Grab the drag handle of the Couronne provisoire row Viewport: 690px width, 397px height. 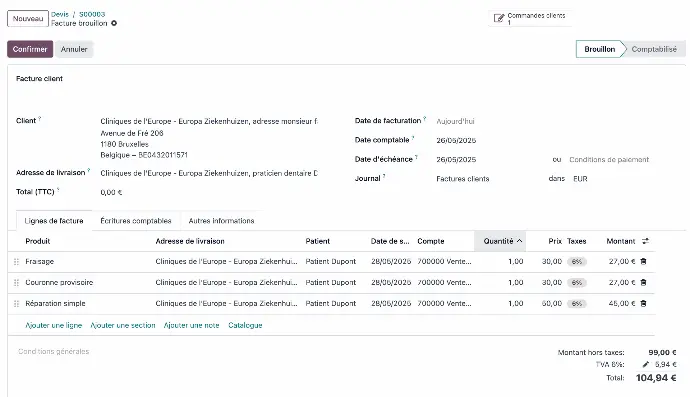[16, 283]
